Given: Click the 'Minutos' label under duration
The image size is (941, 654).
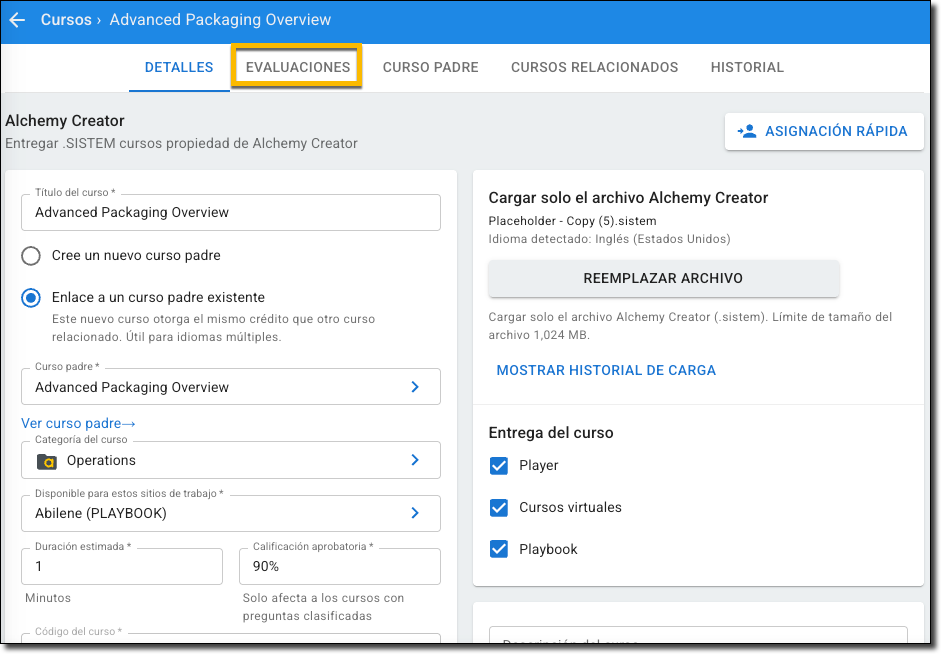Looking at the screenshot, I should pos(48,598).
